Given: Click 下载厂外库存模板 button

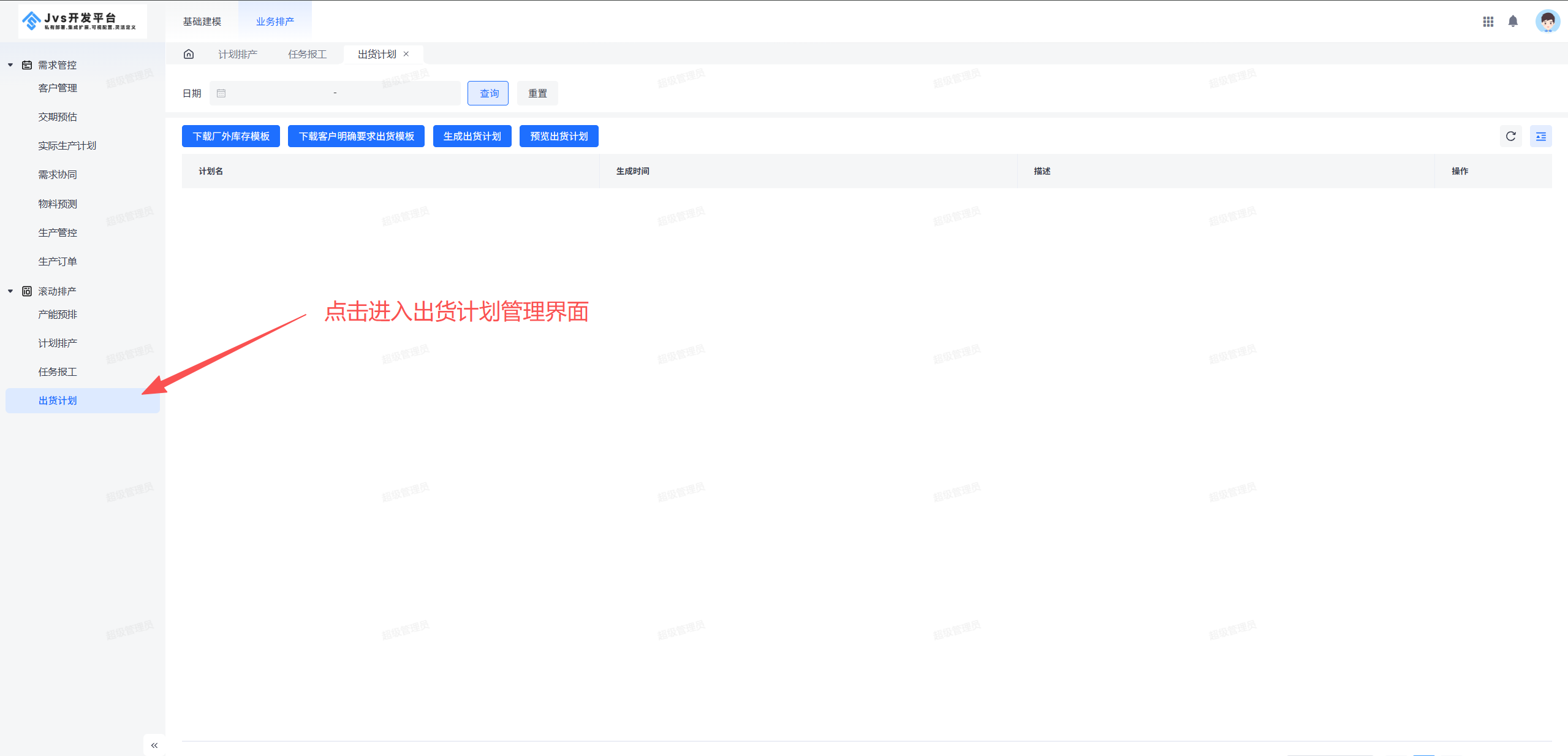Looking at the screenshot, I should point(231,136).
